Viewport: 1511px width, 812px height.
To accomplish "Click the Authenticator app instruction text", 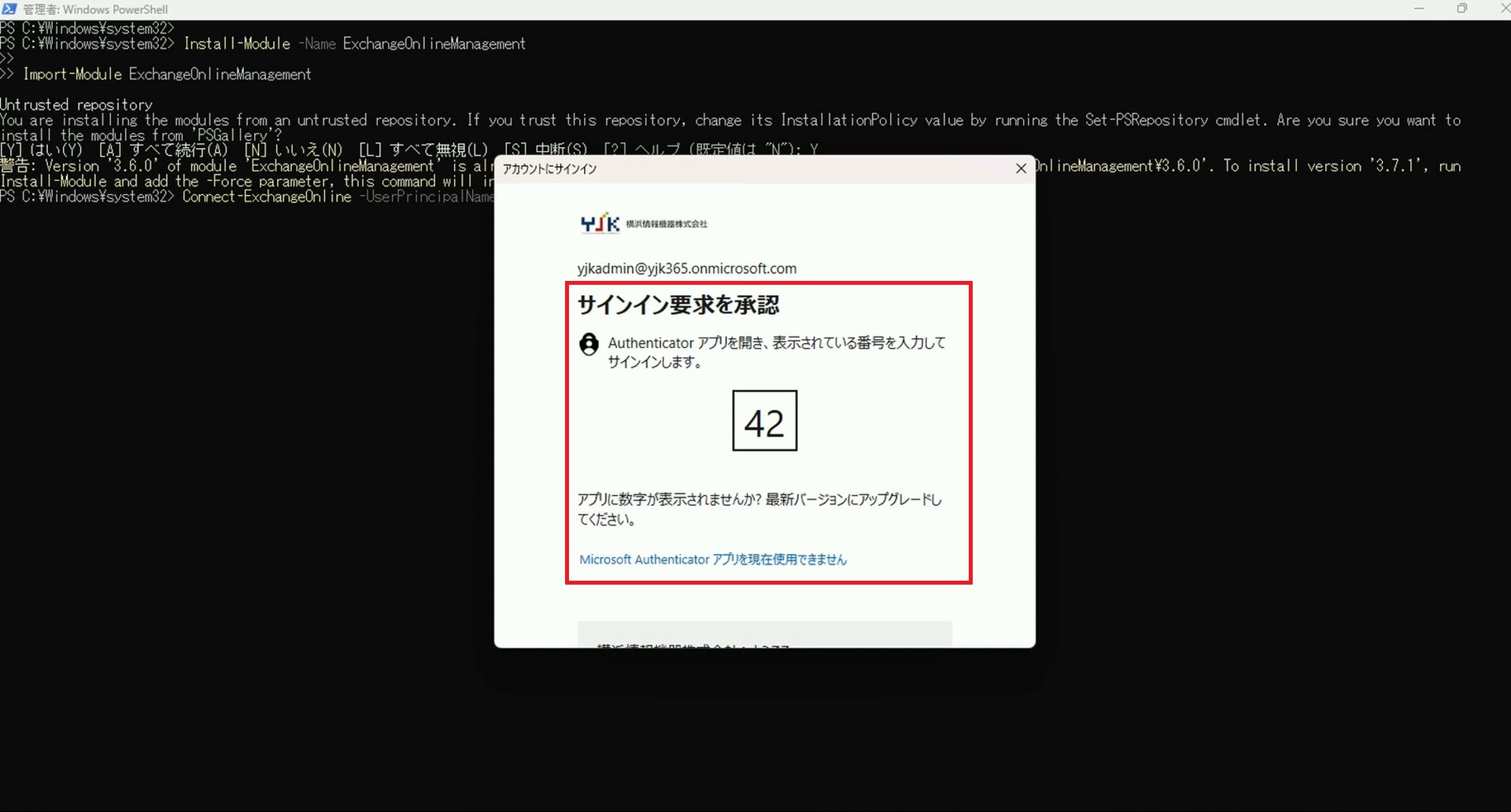I will point(776,352).
